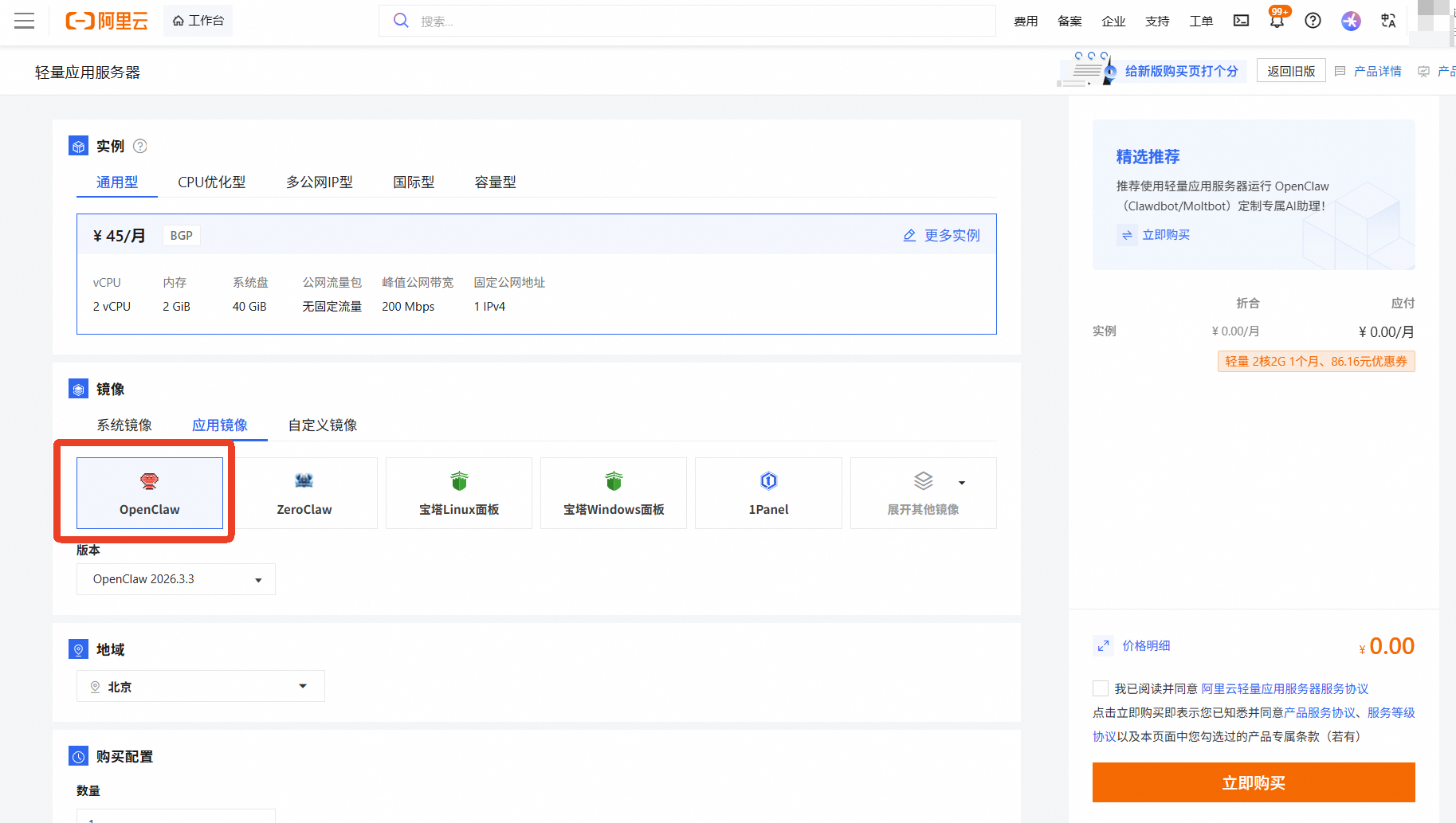Open the notifications bell icon
1456x823 pixels.
pyautogui.click(x=1277, y=21)
